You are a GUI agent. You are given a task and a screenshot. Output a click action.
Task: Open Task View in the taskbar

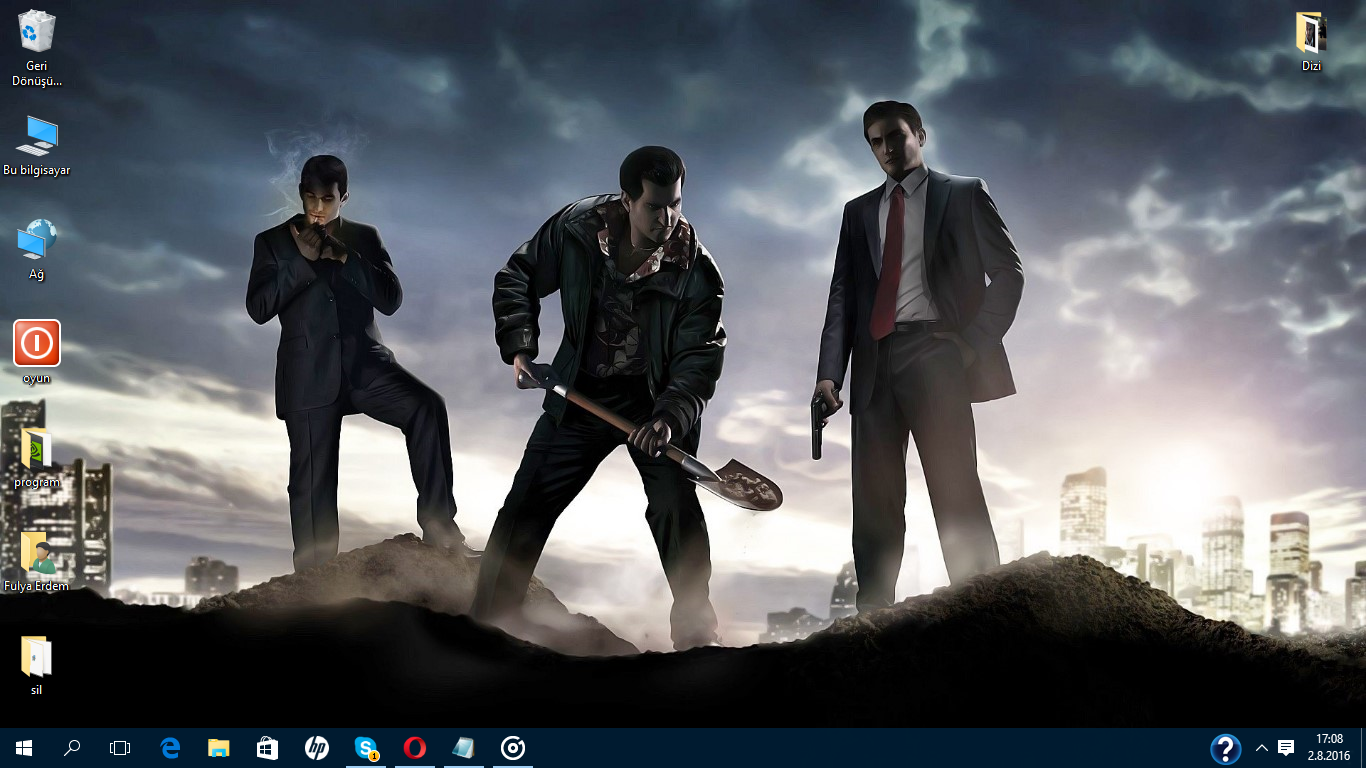tap(120, 748)
